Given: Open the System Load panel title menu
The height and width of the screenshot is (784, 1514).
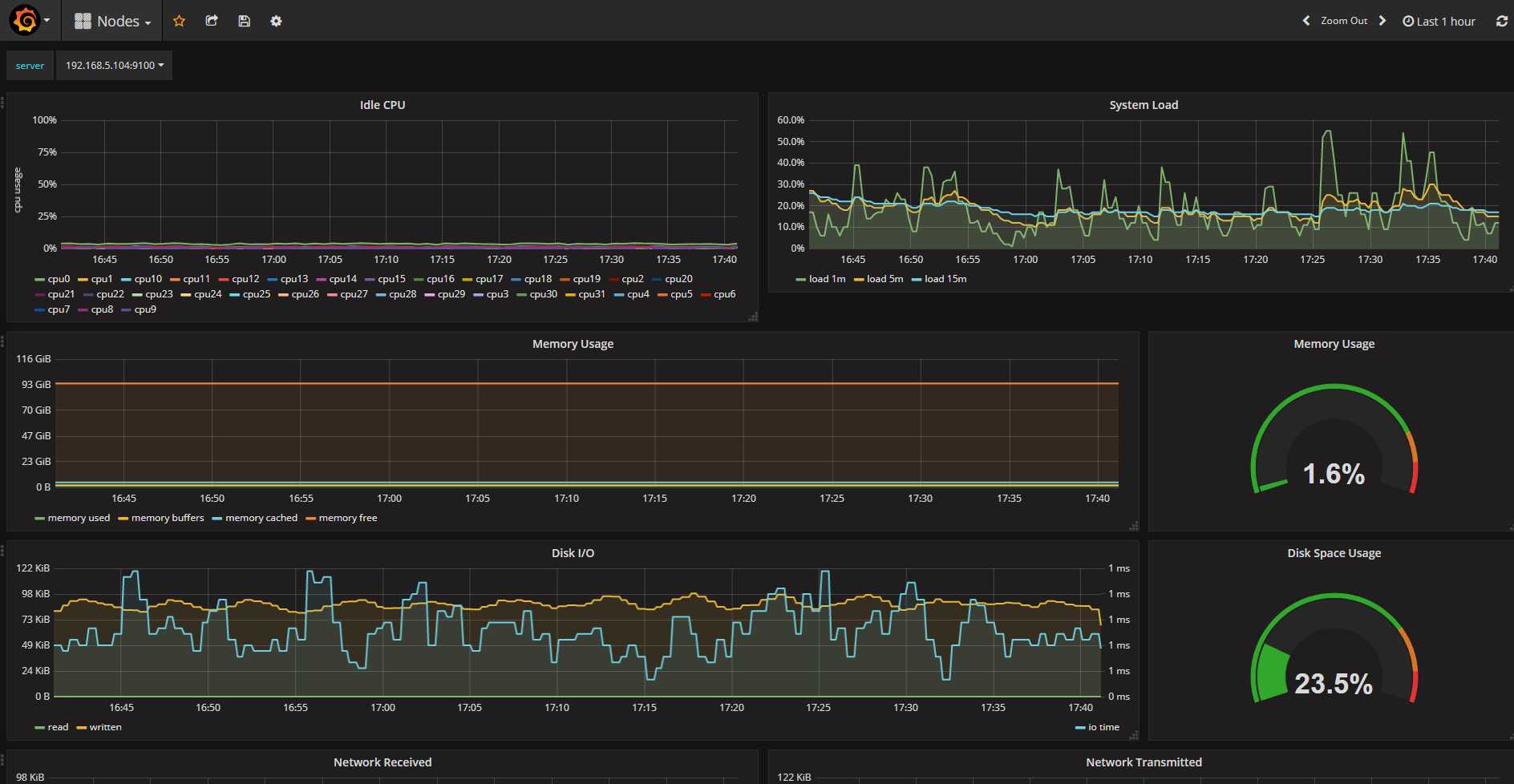Looking at the screenshot, I should click(x=1144, y=105).
